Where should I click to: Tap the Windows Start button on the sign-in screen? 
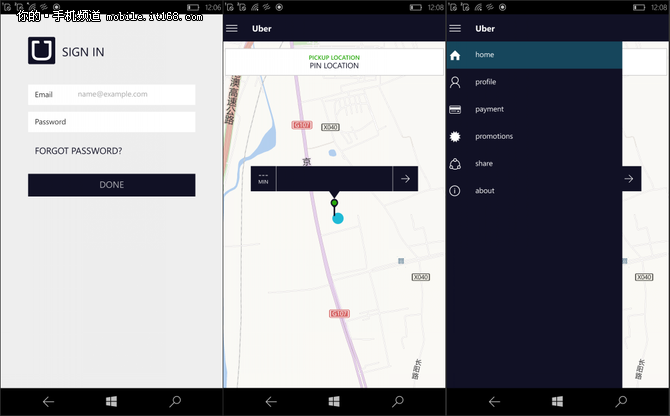pyautogui.click(x=112, y=401)
